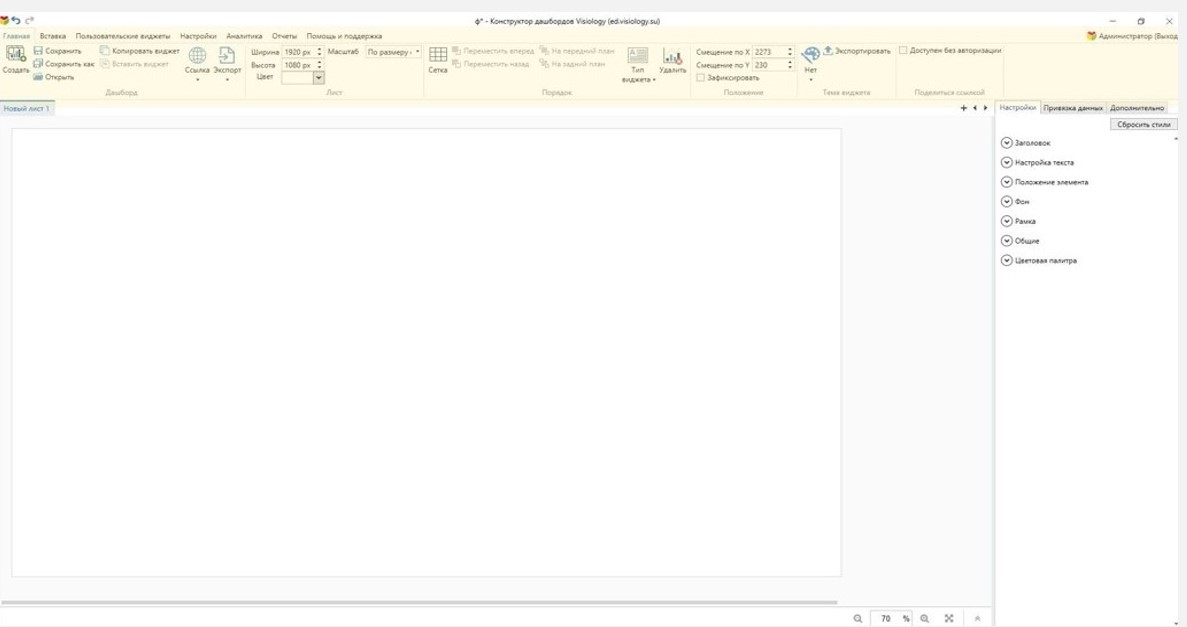Switch to Главная ribbon tab
Image resolution: width=1187 pixels, height=627 pixels.
pyautogui.click(x=16, y=36)
